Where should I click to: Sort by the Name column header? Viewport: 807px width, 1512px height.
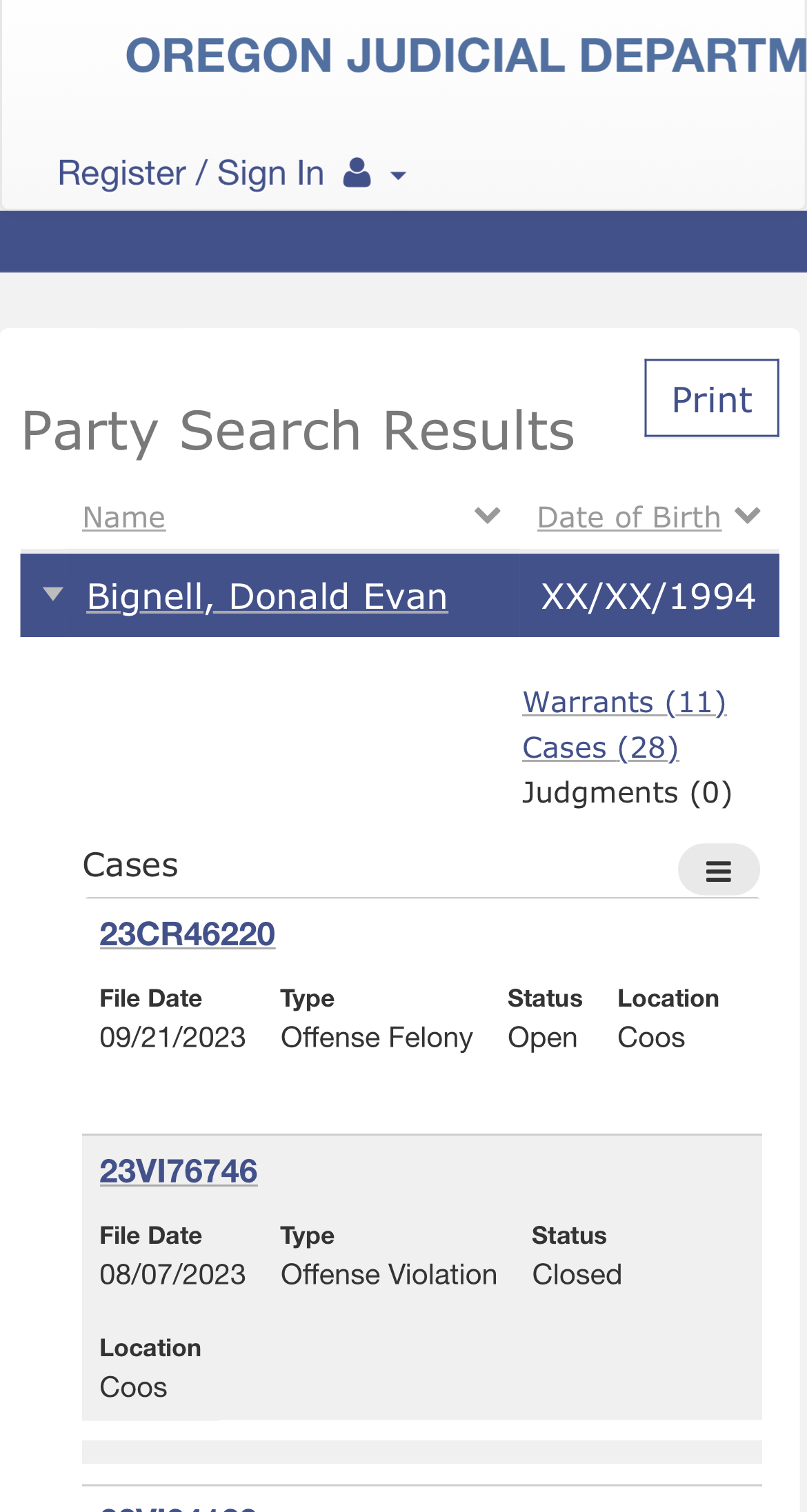point(124,517)
